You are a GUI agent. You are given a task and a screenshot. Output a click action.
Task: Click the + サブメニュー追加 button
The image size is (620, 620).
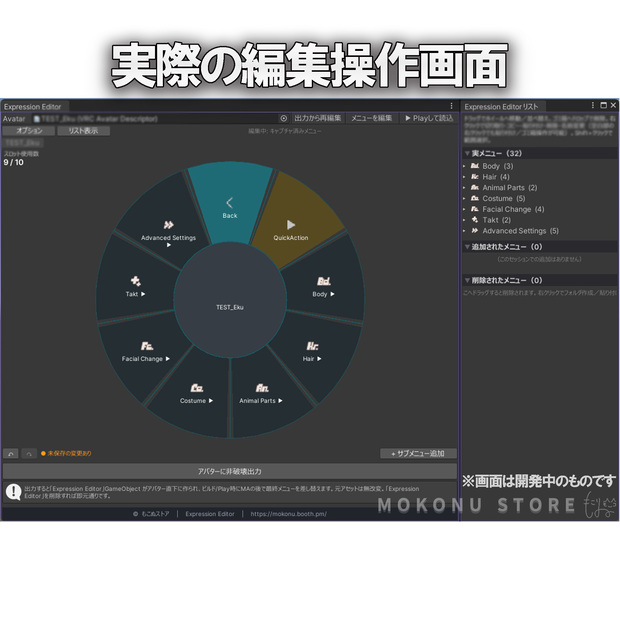tap(418, 454)
